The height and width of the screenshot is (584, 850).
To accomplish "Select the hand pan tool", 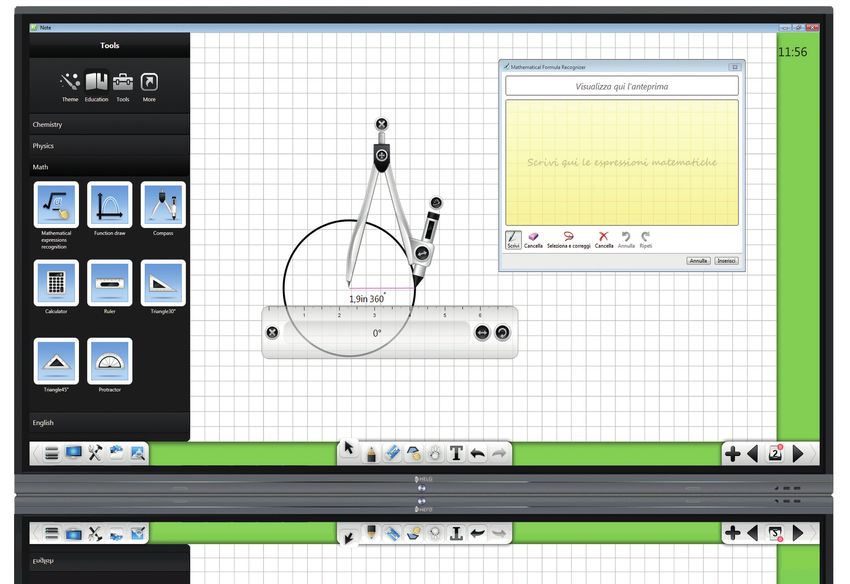I will pyautogui.click(x=435, y=453).
